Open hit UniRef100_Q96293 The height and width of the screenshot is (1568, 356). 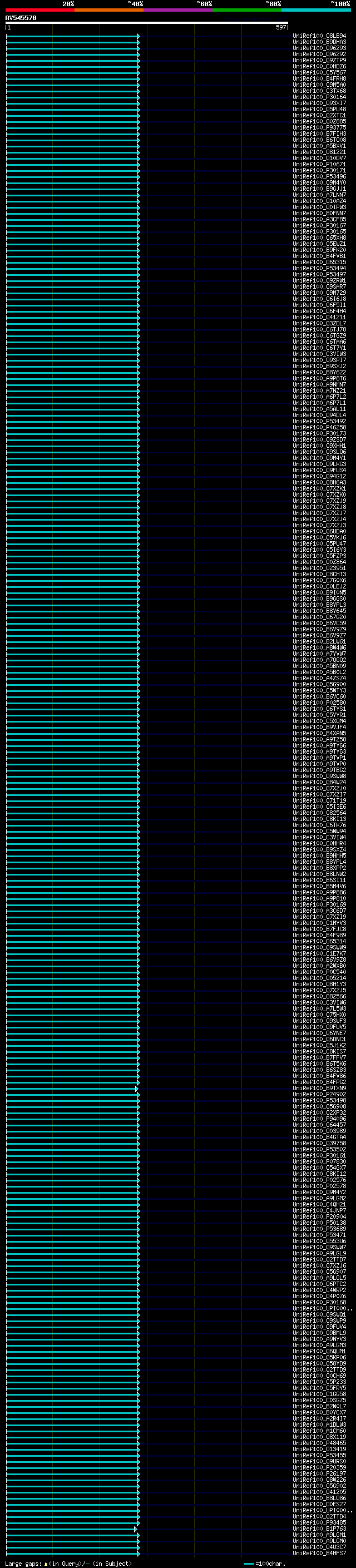[319, 48]
